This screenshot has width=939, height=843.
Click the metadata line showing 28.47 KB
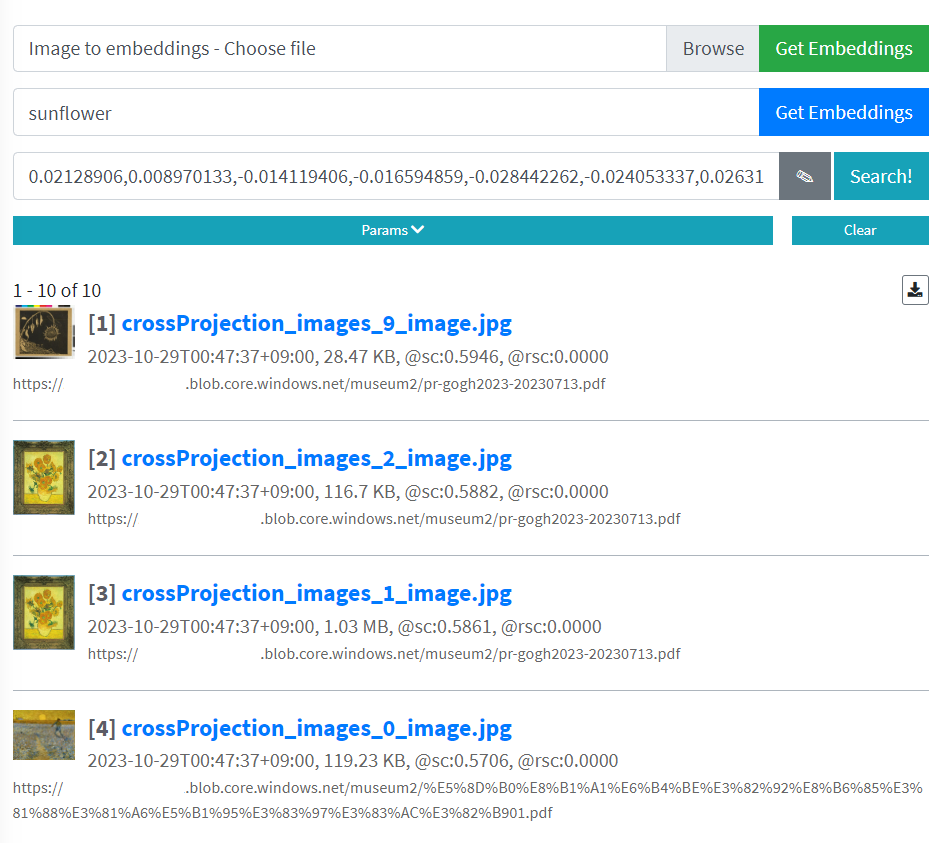coord(348,357)
